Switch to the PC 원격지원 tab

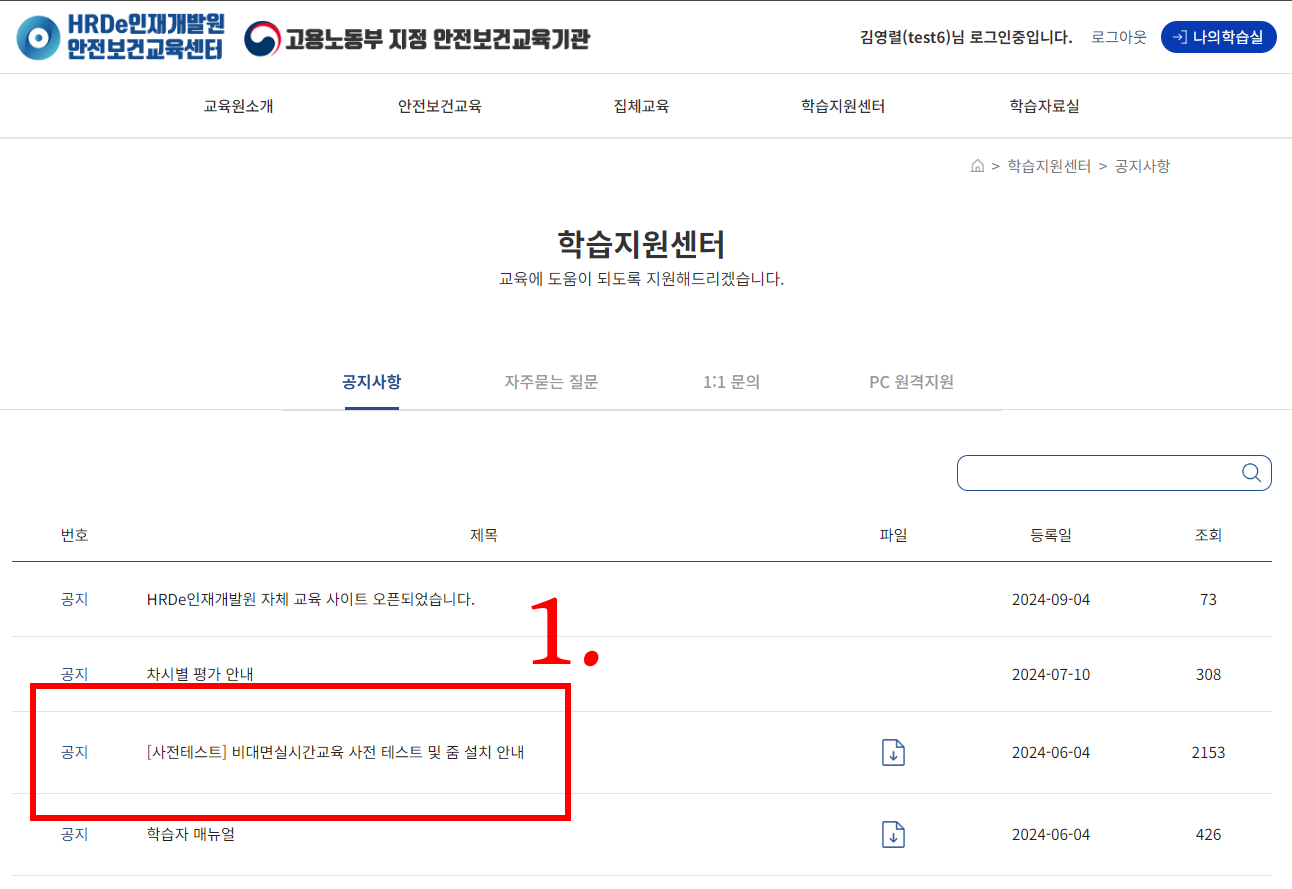[911, 382]
